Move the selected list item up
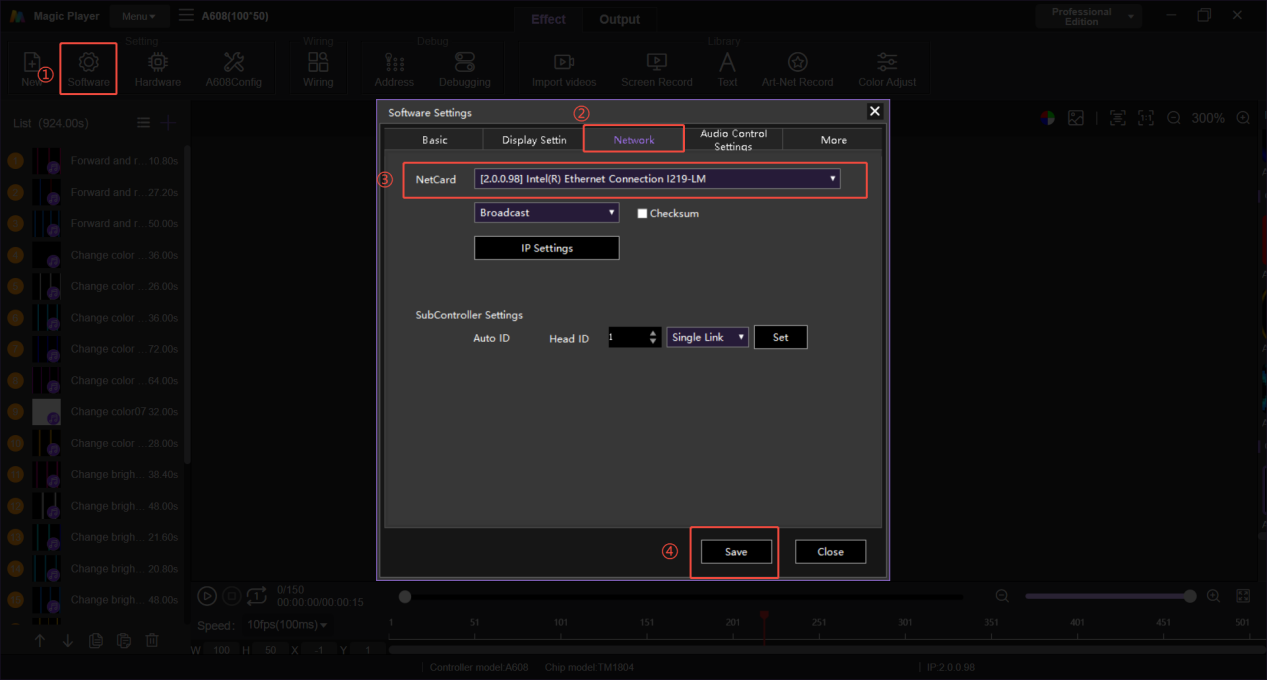 tap(40, 641)
